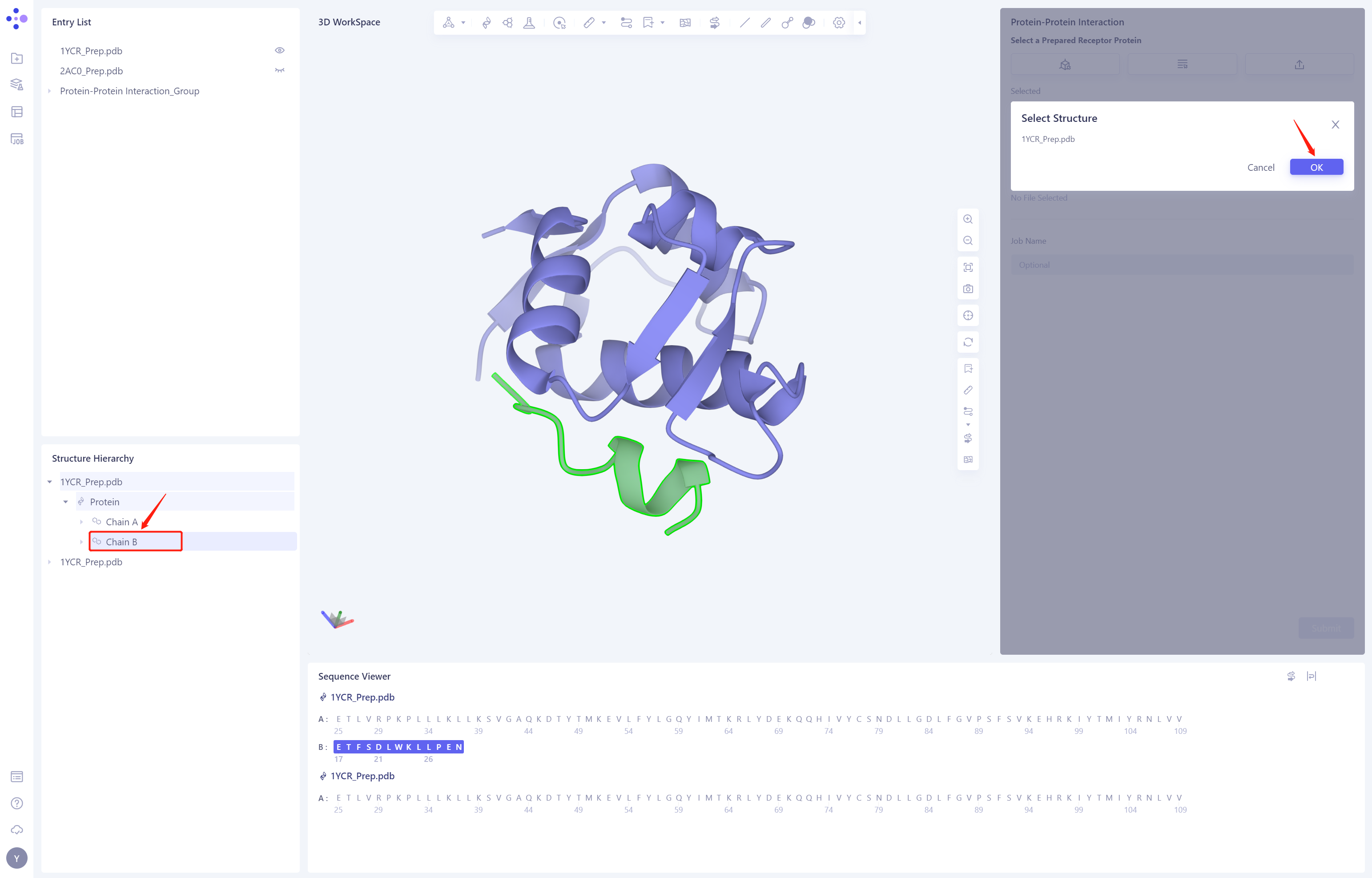Click the protein ribbon icon in toolbar
The height and width of the screenshot is (878, 1372).
pos(486,23)
